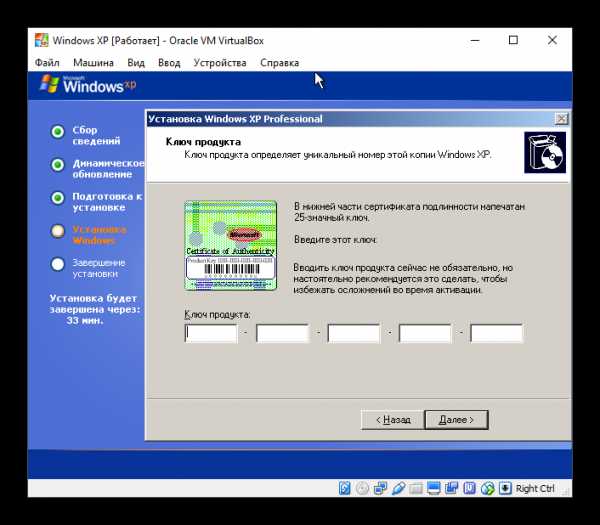Click the USB devices icon in status bar
Viewport: 600px width, 525px height.
398,488
